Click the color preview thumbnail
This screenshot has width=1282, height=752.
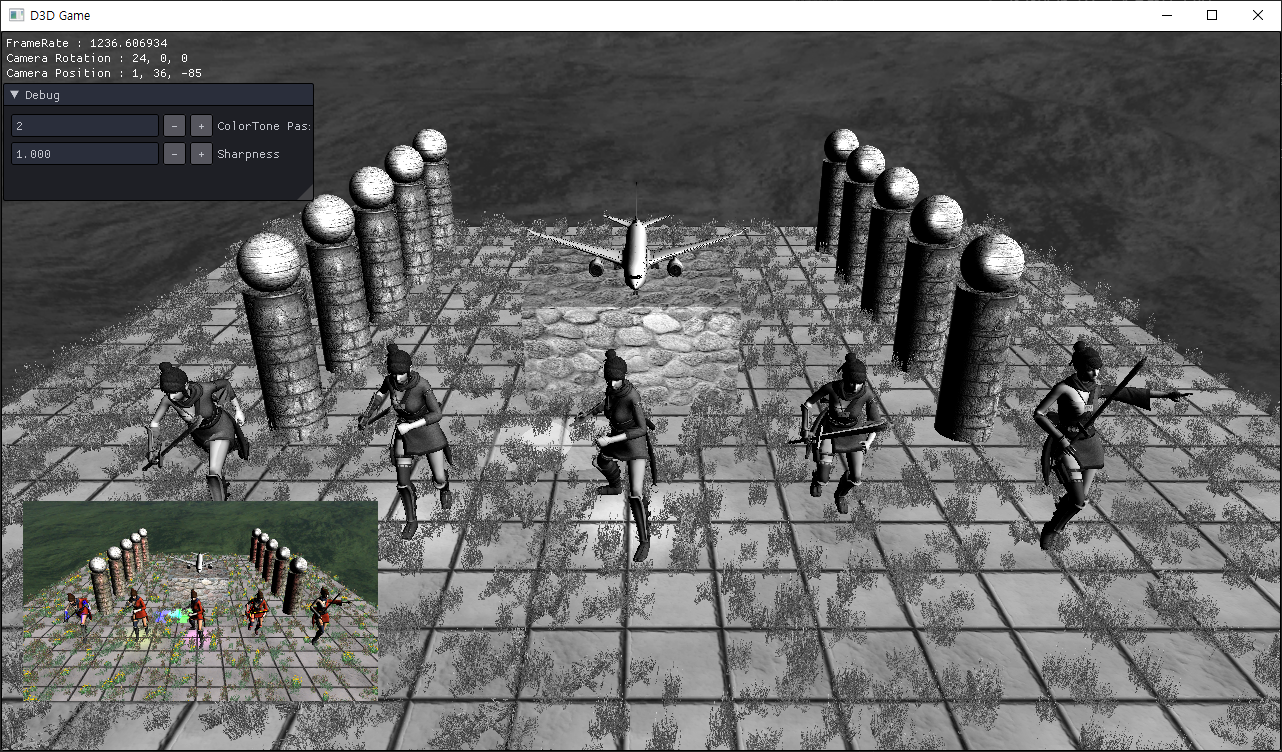pos(200,600)
